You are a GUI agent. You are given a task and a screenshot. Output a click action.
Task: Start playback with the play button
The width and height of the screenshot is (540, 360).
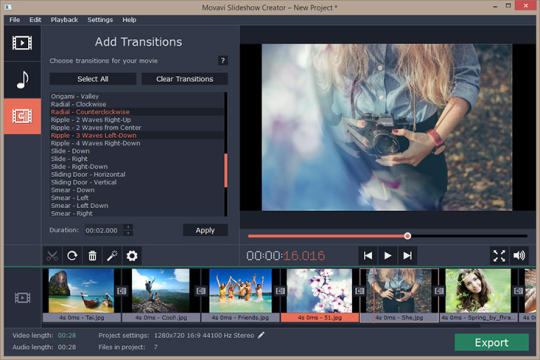[387, 256]
